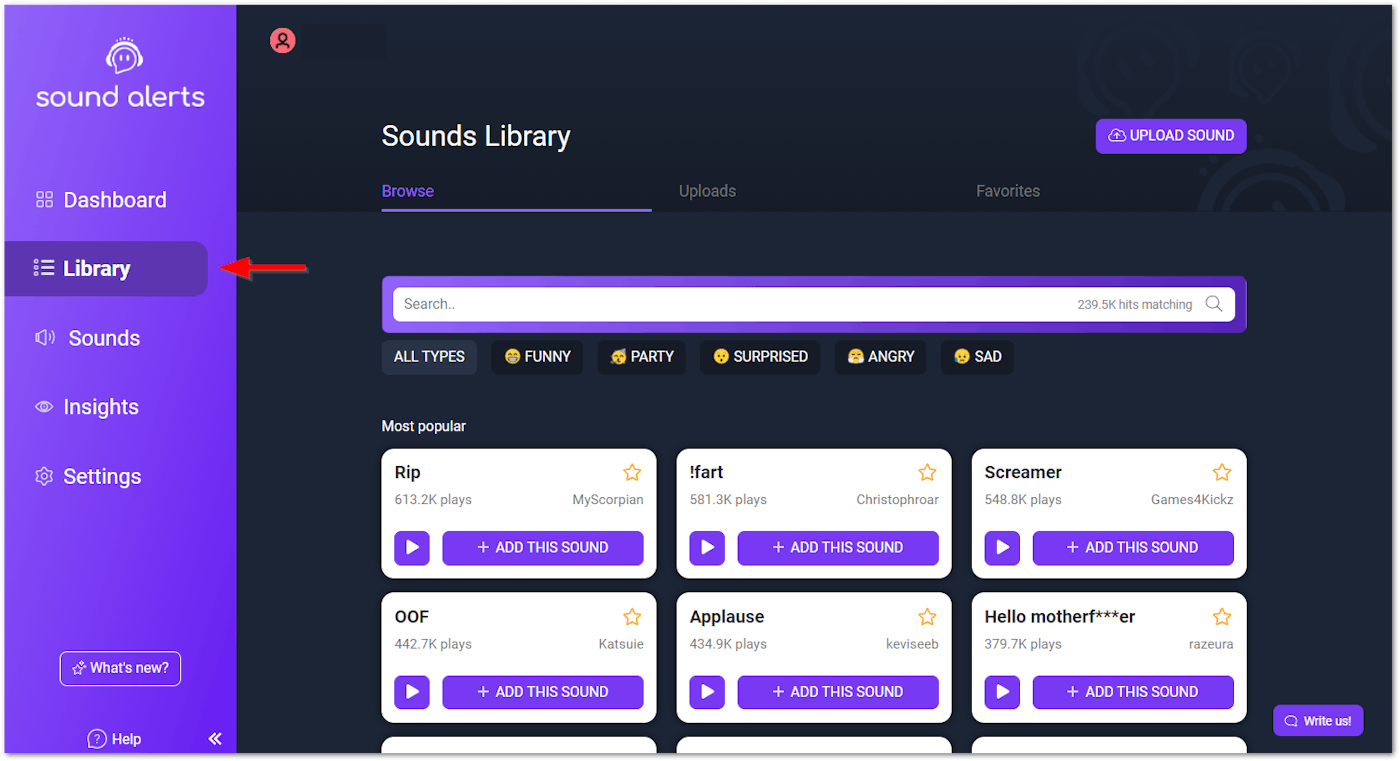The image size is (1400, 761).
Task: Star the Screamer sound
Action: pyautogui.click(x=1222, y=472)
